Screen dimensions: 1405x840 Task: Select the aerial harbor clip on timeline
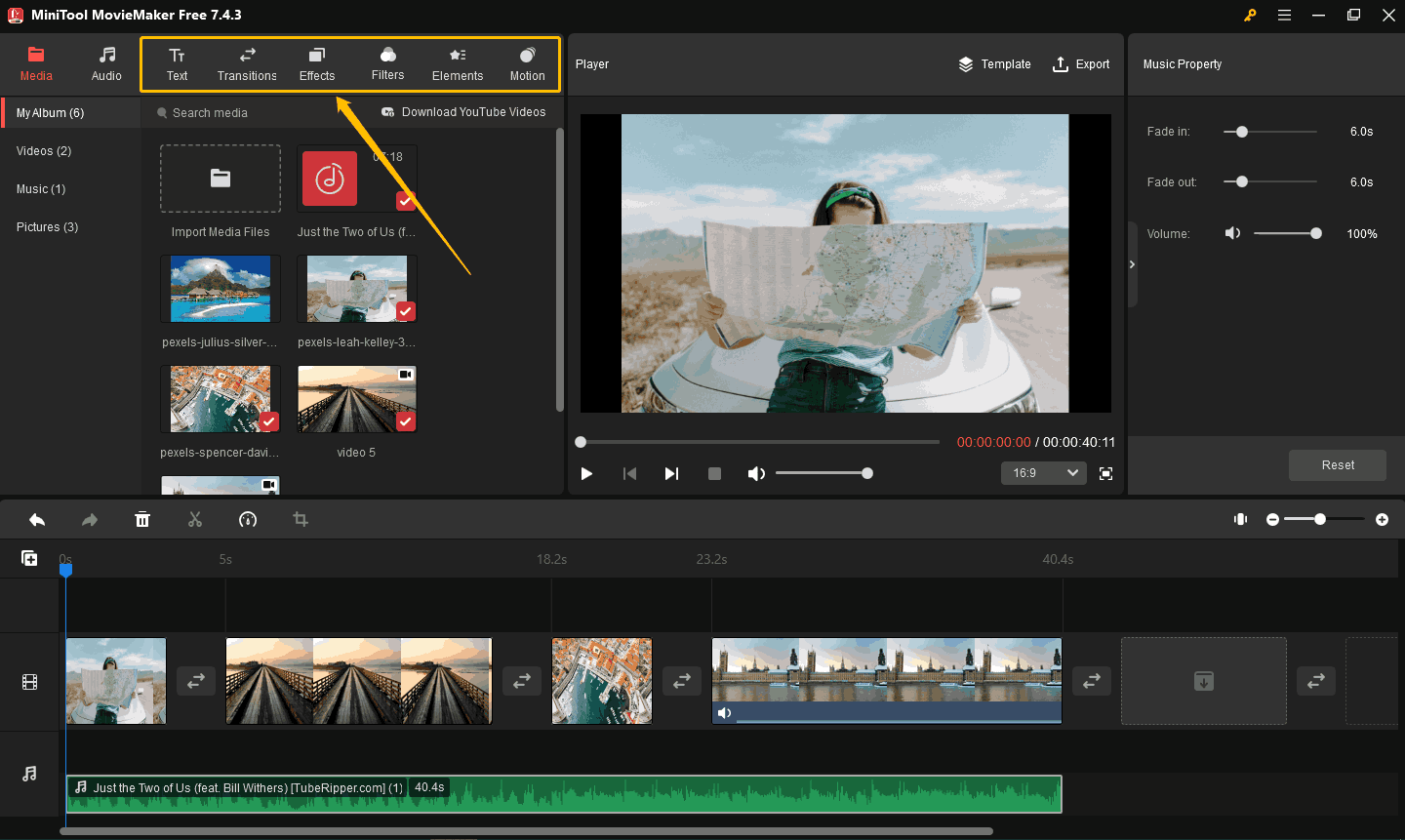point(602,681)
